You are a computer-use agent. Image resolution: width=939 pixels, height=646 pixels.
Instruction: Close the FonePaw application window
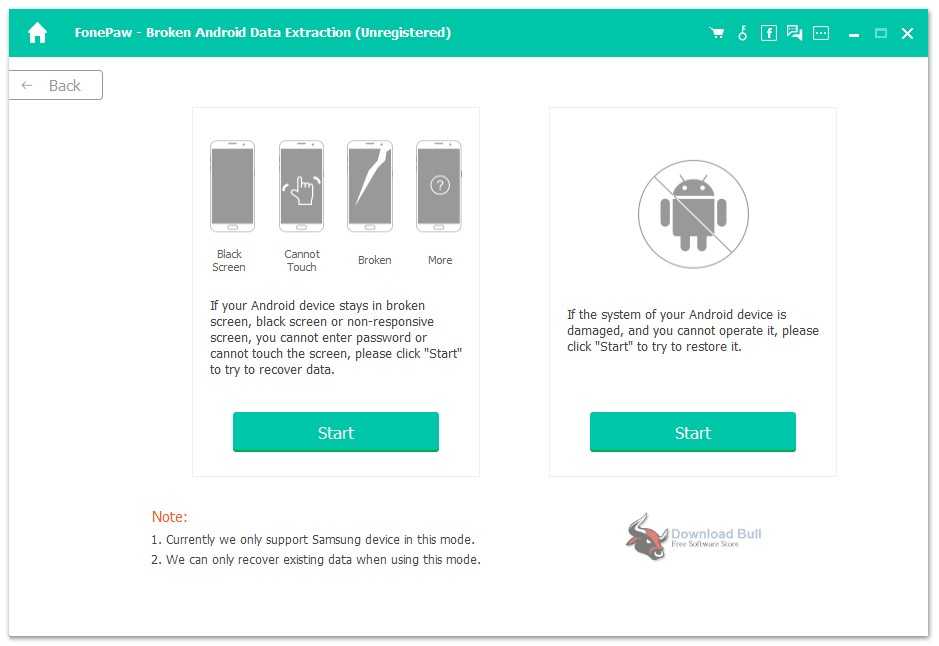click(907, 33)
